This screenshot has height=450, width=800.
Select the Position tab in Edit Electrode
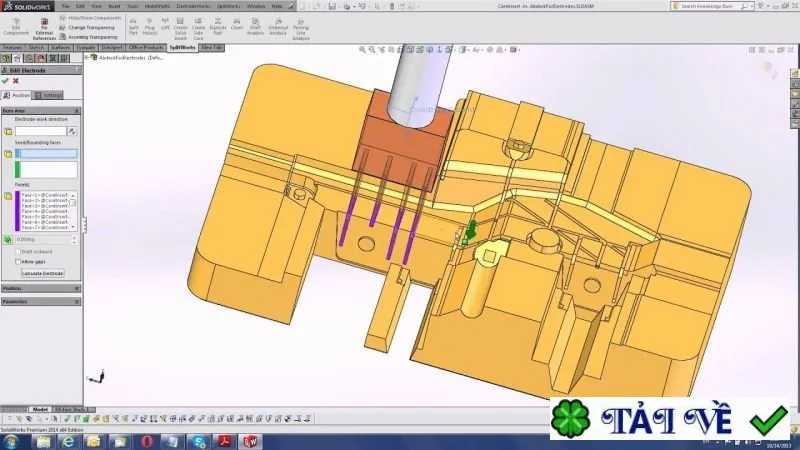[17, 95]
